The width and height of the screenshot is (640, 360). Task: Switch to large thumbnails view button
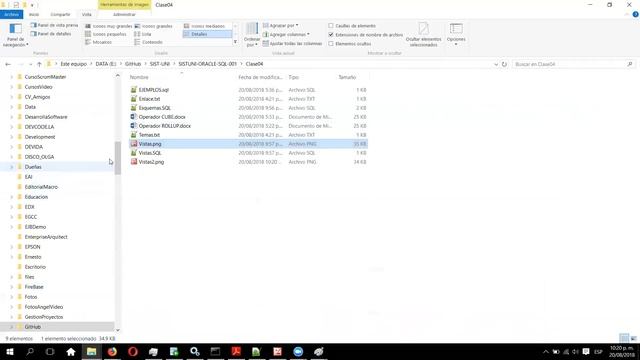tap(633, 338)
